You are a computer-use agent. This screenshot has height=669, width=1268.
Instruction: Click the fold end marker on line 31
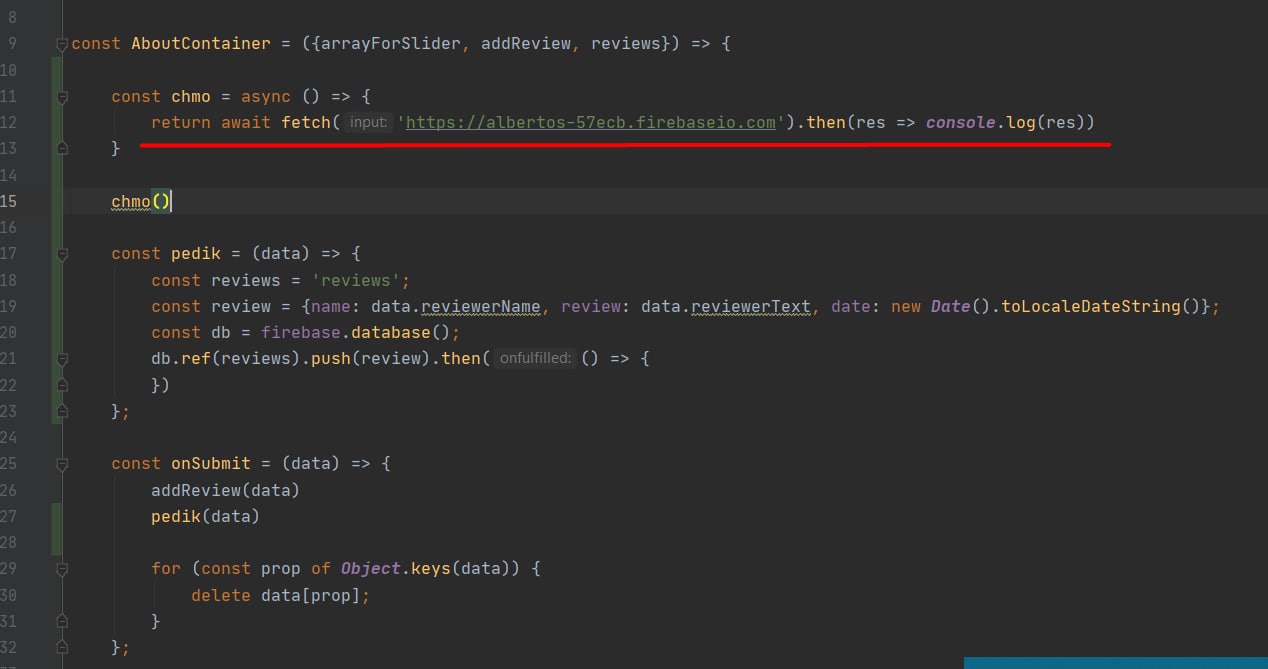62,620
